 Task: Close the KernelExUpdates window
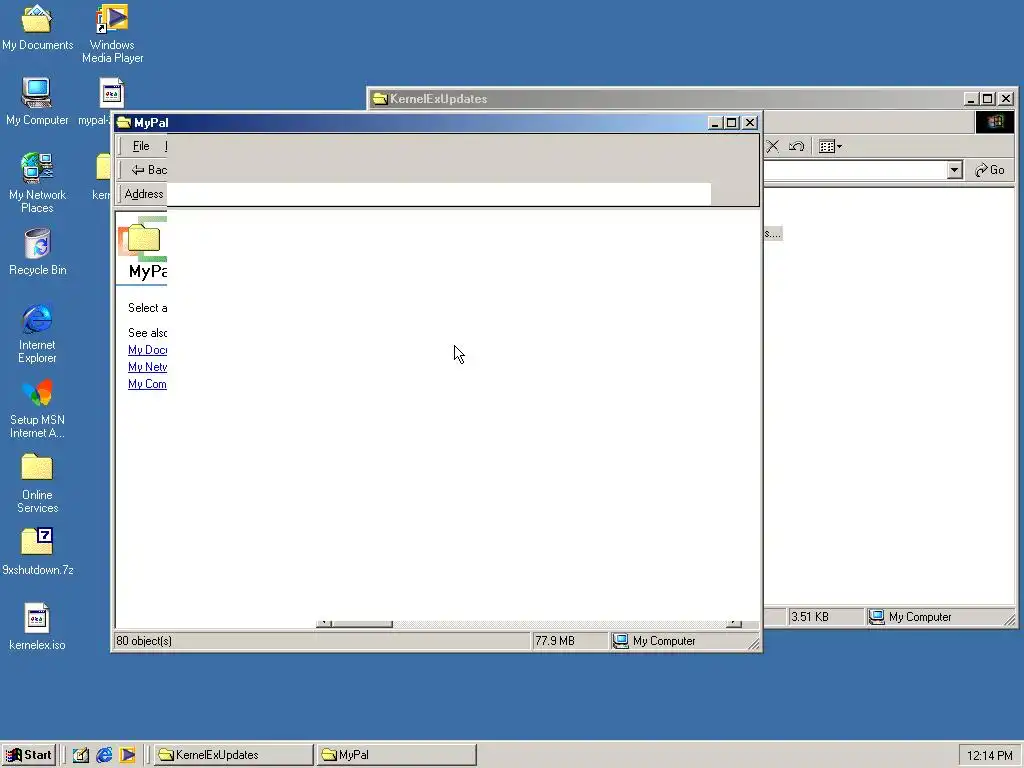[x=1006, y=99]
